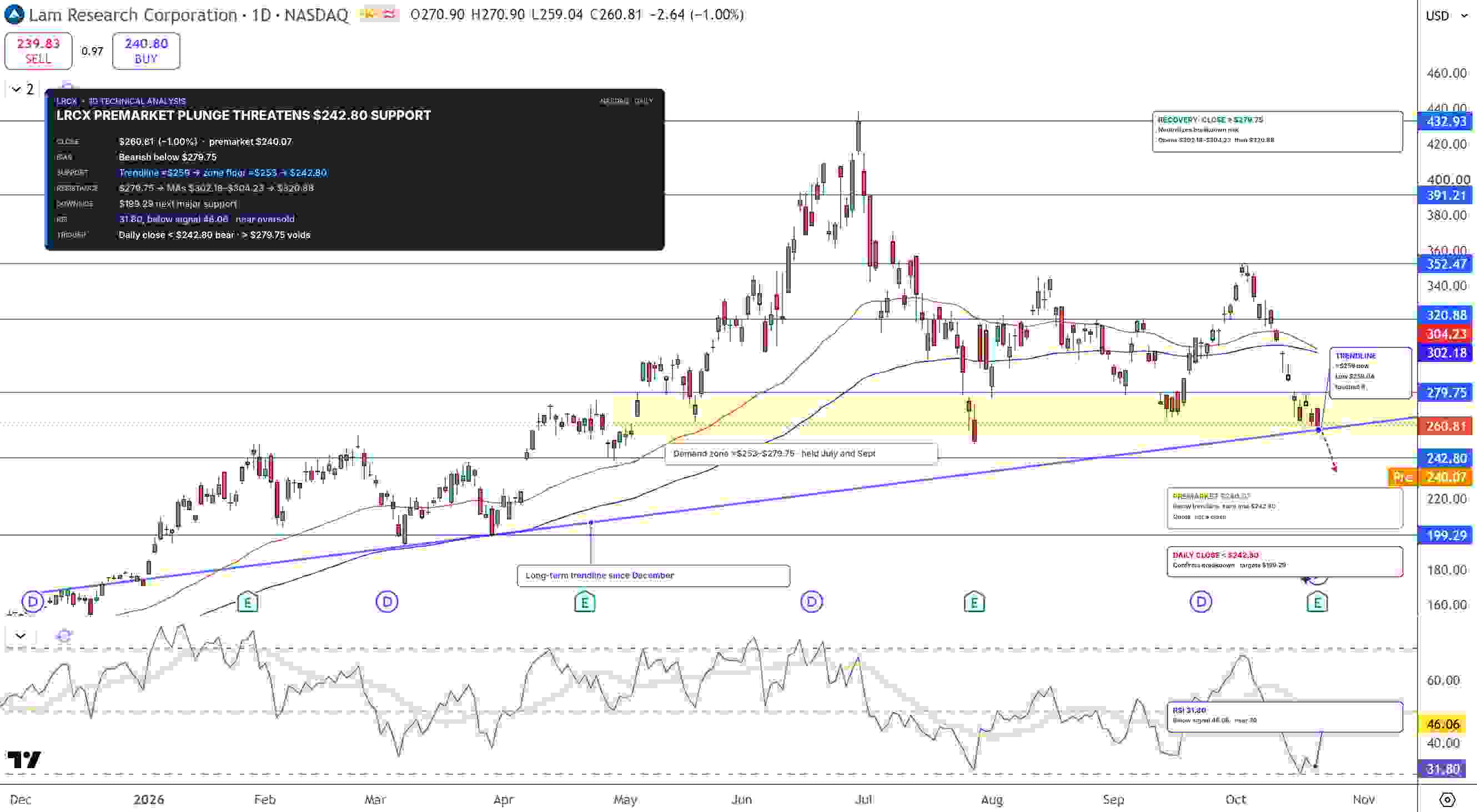Click the 46.06 RSI signal label
The height and width of the screenshot is (812, 1477).
pos(1443,724)
